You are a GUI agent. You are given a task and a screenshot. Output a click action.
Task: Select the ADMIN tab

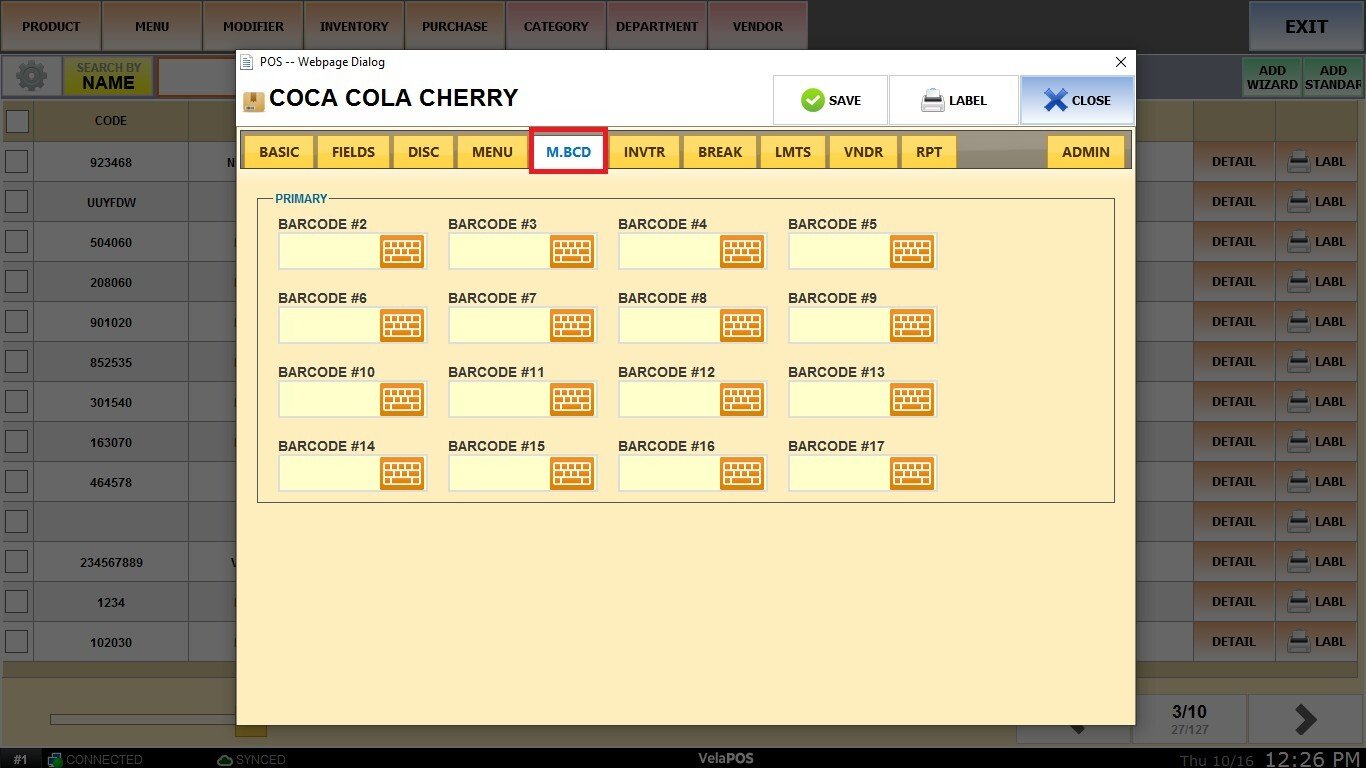coord(1085,152)
